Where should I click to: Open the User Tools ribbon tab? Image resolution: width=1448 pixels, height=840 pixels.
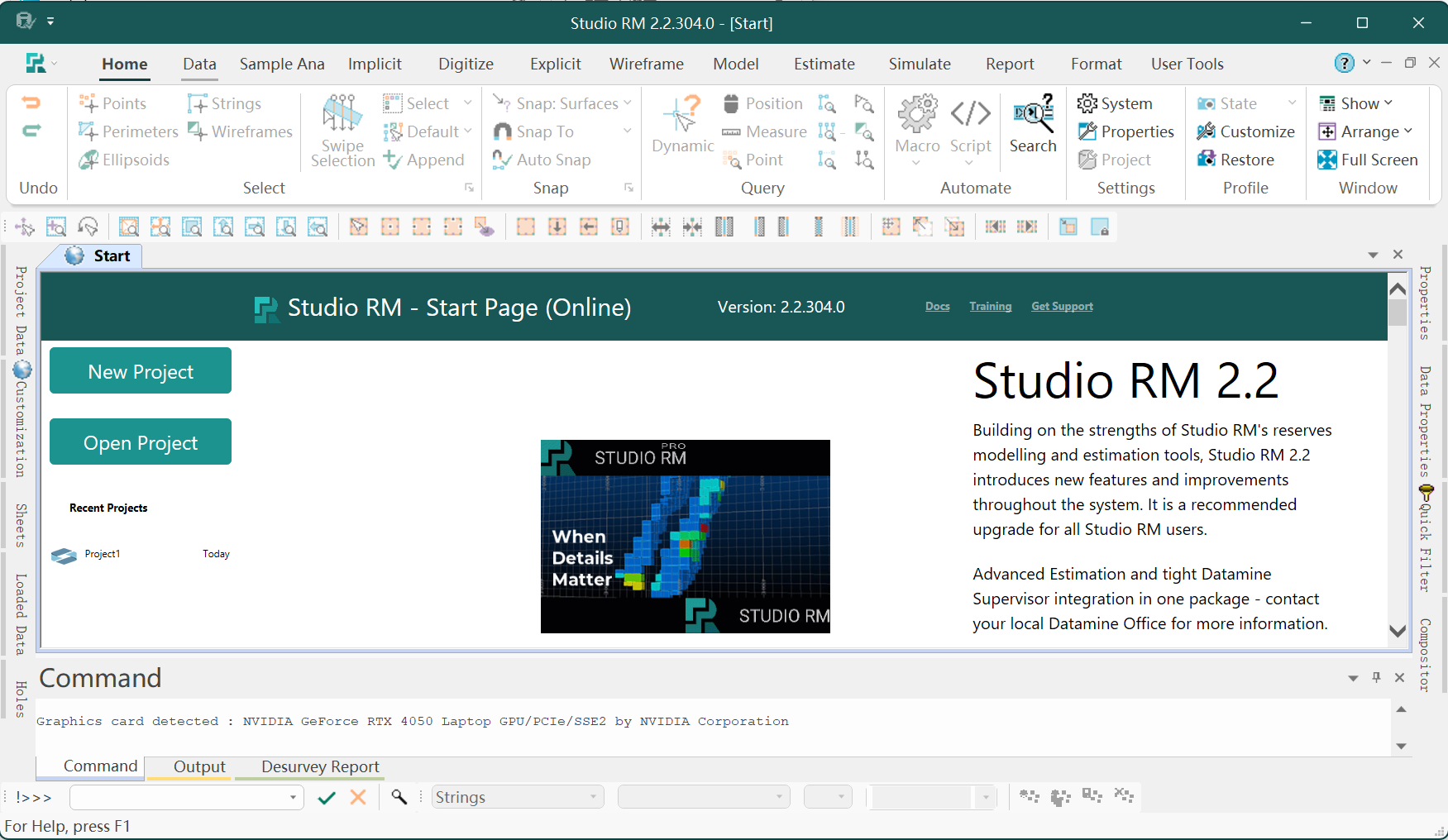click(x=1188, y=64)
